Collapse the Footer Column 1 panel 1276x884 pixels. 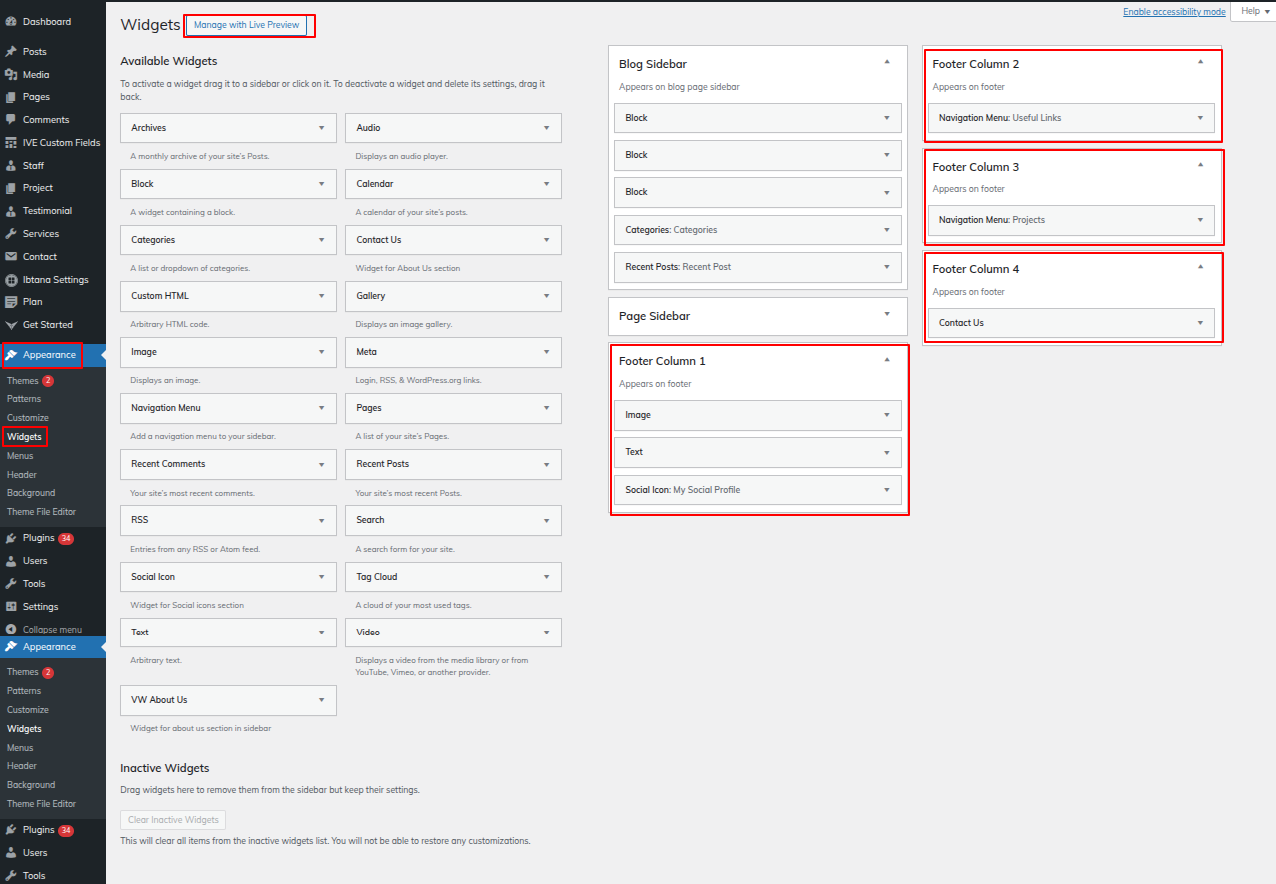tap(886, 359)
